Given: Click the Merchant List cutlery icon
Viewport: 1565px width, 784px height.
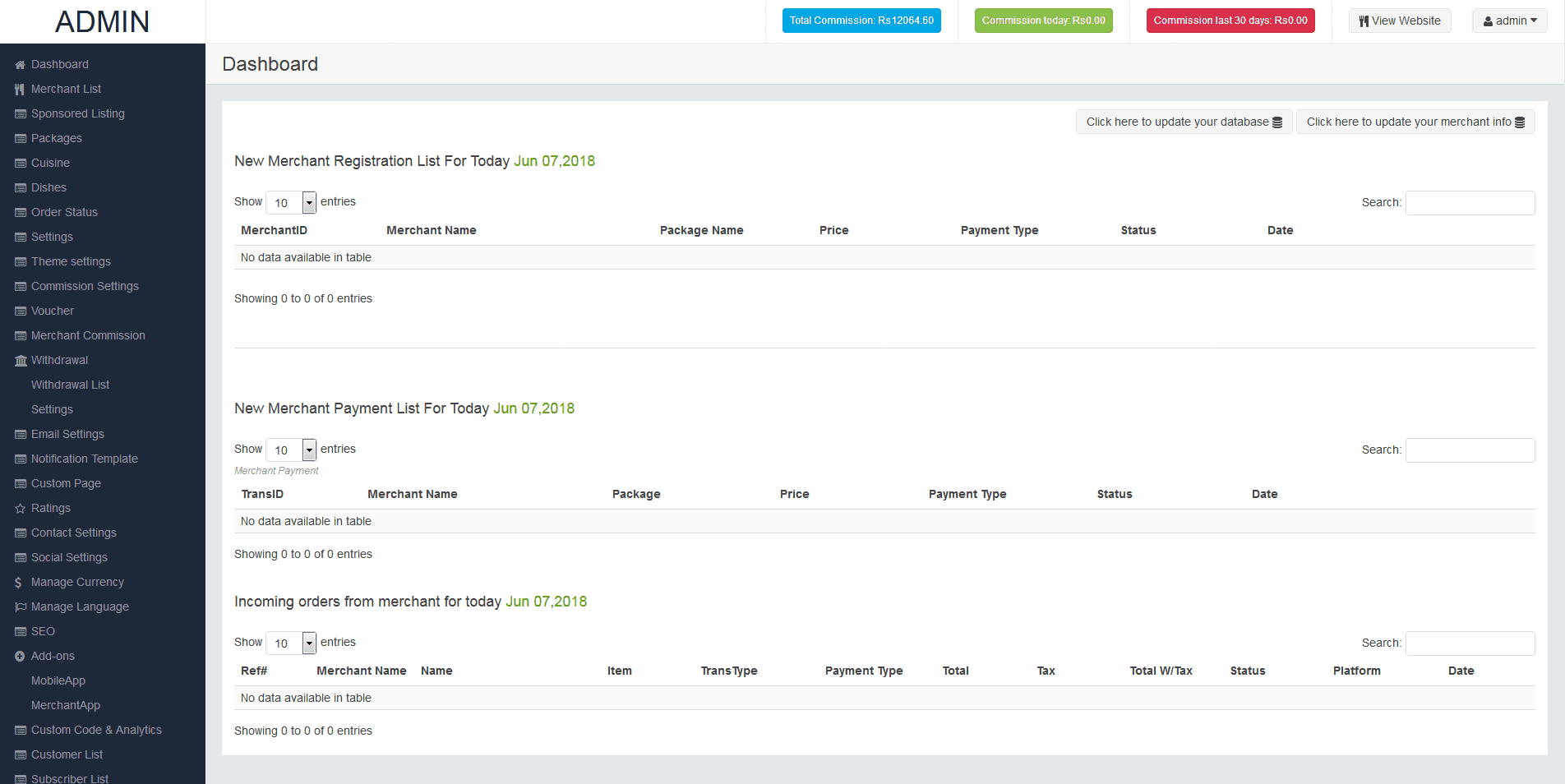Looking at the screenshot, I should [20, 90].
